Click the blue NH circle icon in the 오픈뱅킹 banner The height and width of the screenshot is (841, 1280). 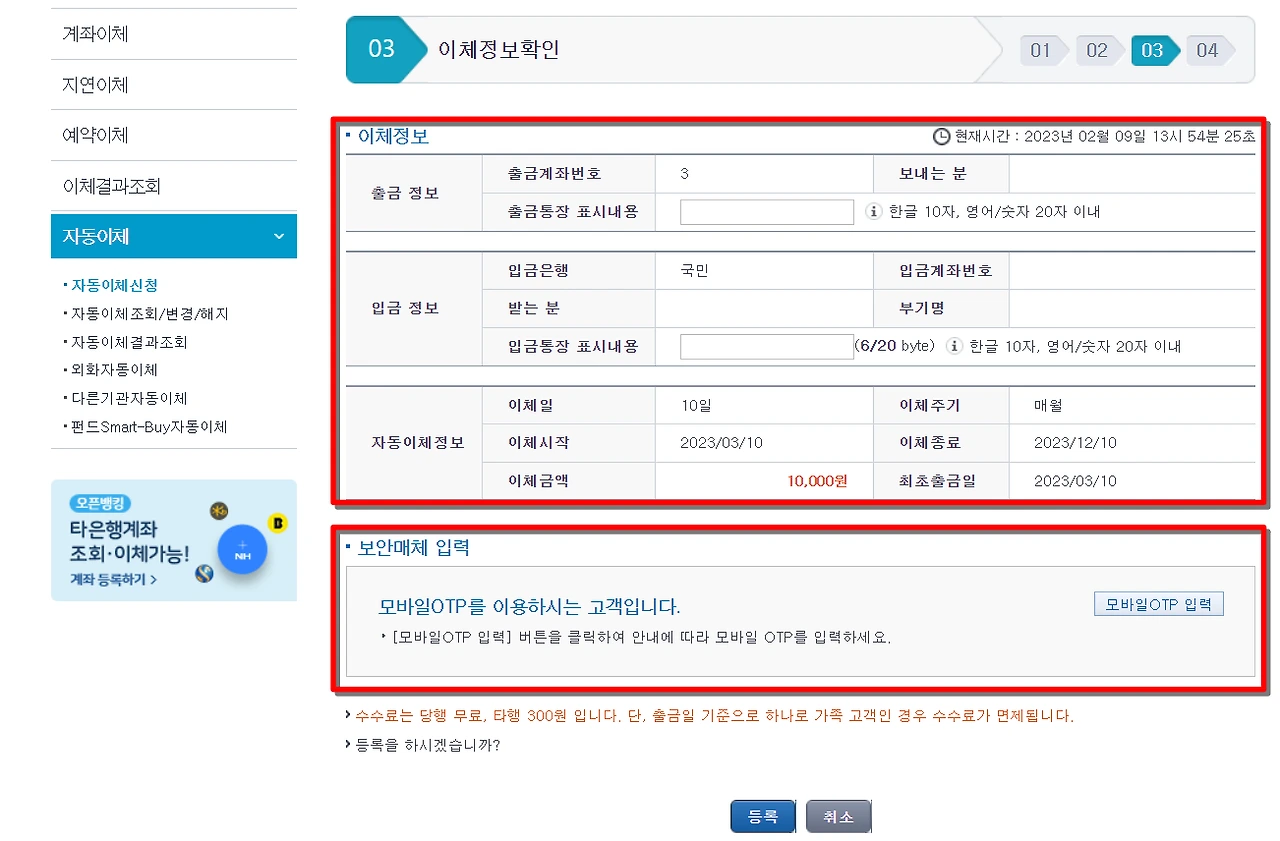tap(241, 551)
